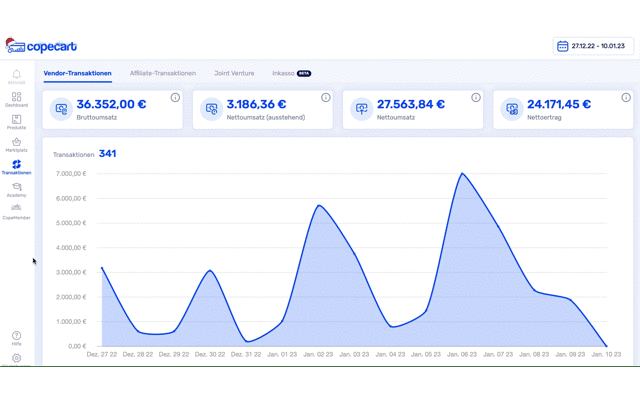Click the bell notification icon in sidebar
640x400 pixels.
click(16, 75)
